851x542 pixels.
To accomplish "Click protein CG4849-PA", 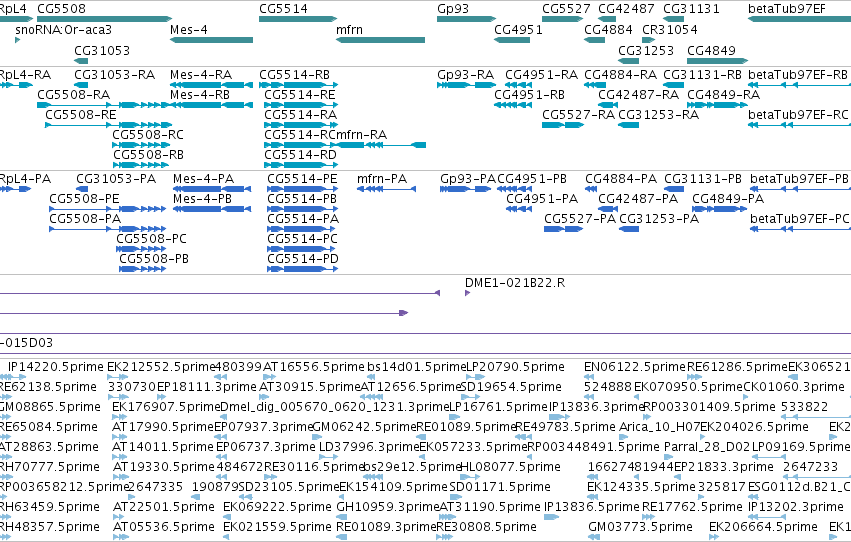I will click(728, 199).
